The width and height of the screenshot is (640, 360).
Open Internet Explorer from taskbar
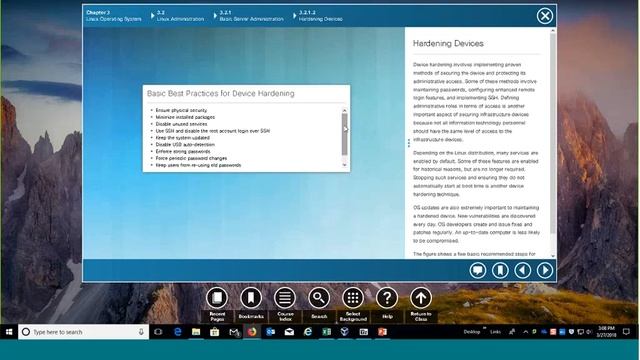point(308,332)
